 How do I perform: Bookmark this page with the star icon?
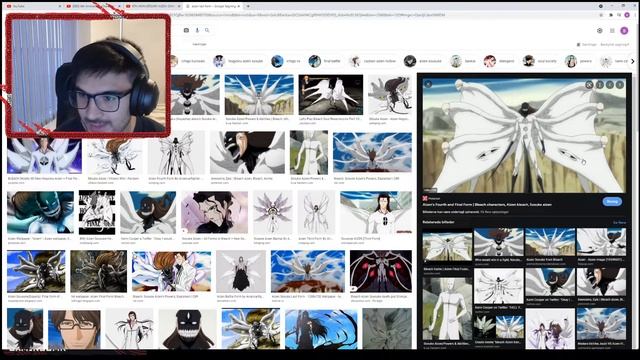601,15
